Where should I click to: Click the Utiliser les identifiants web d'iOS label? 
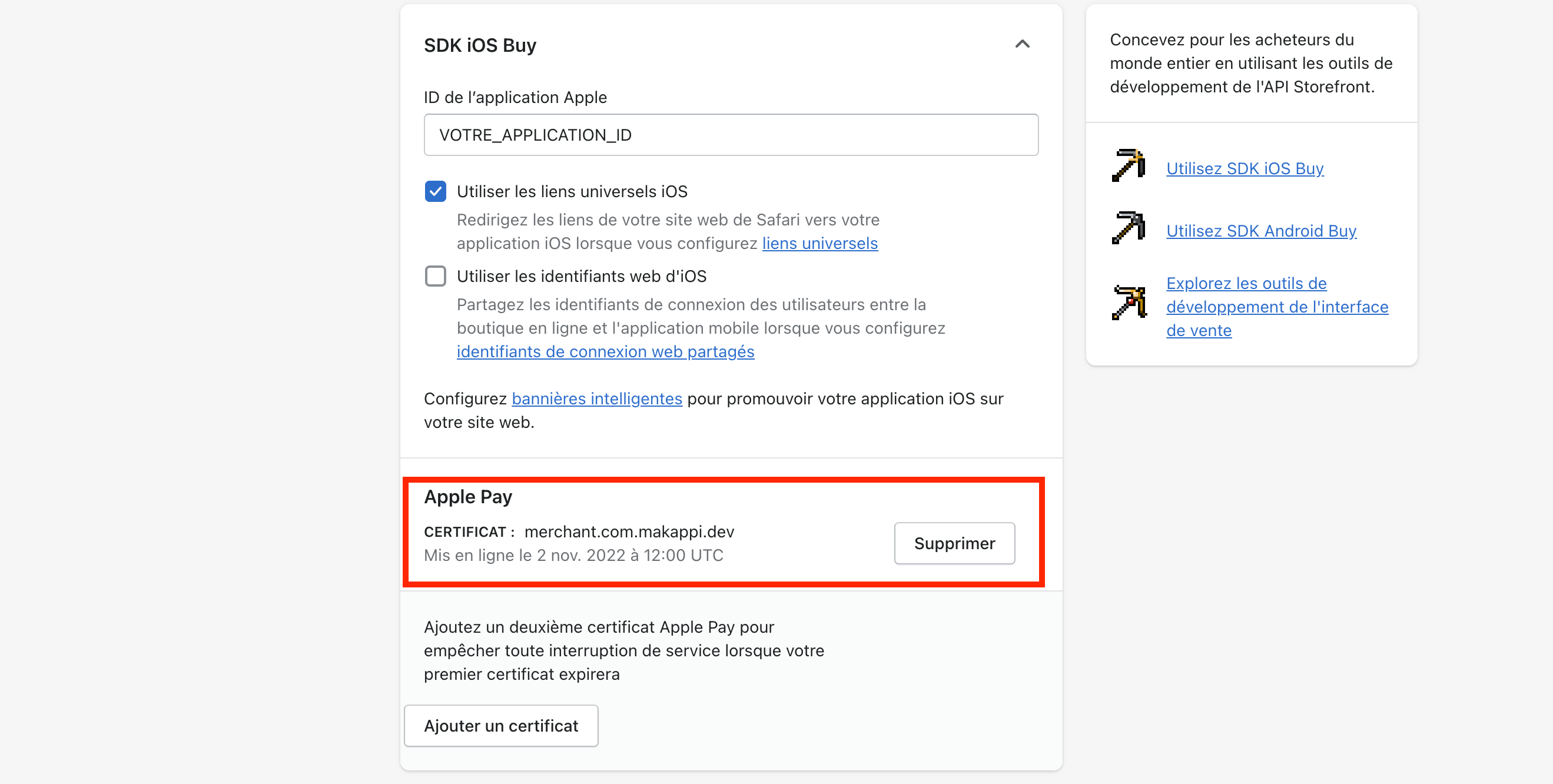pyautogui.click(x=581, y=277)
